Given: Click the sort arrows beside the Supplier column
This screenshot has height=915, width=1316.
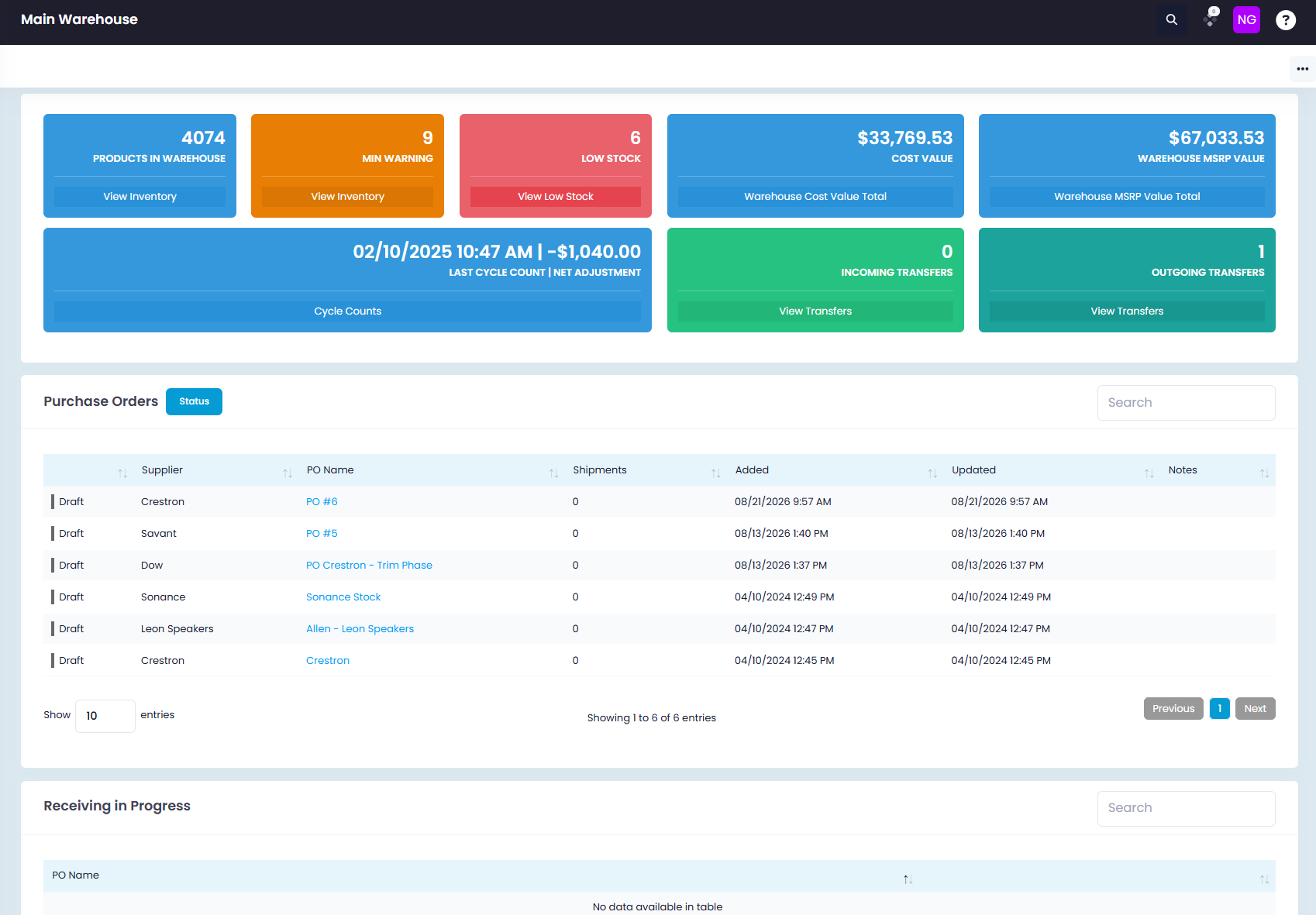Looking at the screenshot, I should pyautogui.click(x=288, y=473).
